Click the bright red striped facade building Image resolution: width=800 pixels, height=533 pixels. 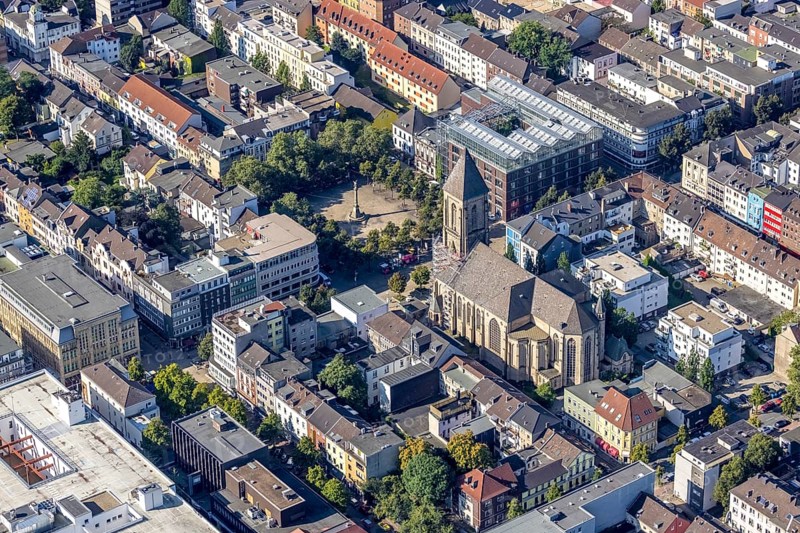tap(772, 220)
